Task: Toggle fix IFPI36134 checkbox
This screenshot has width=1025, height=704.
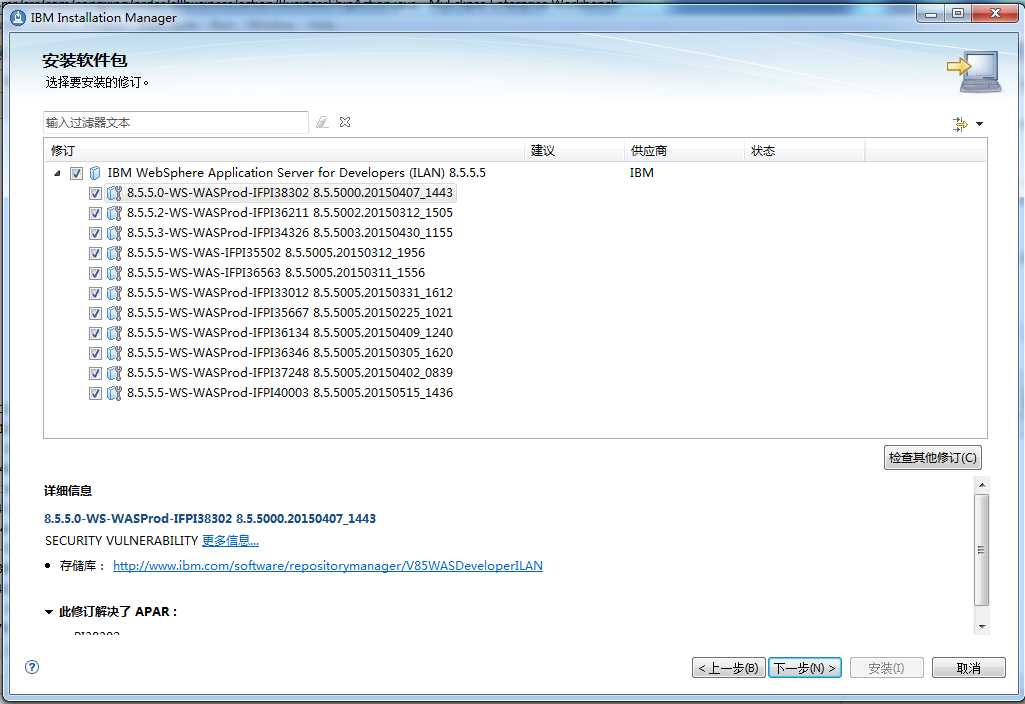Action: tap(95, 333)
